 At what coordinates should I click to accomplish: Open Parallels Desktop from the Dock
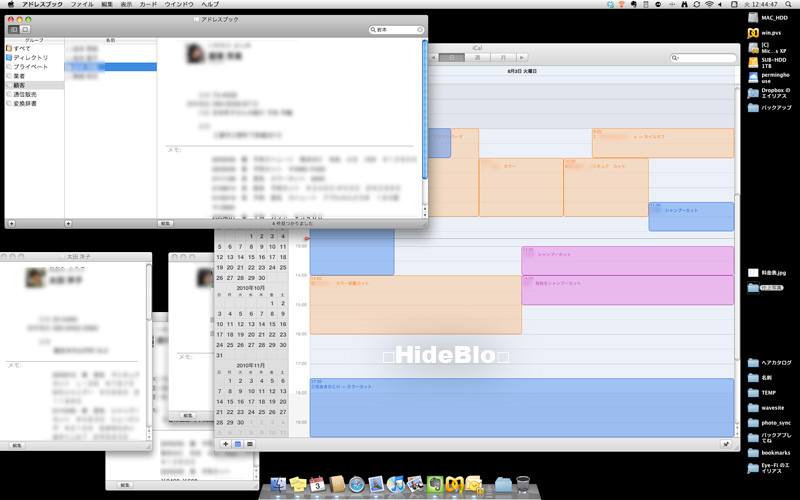coord(455,483)
